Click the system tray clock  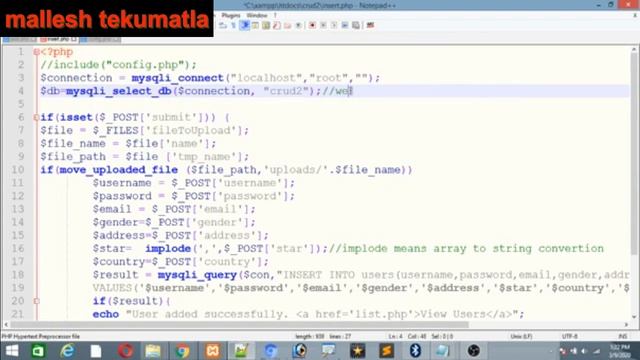[x=620, y=351]
